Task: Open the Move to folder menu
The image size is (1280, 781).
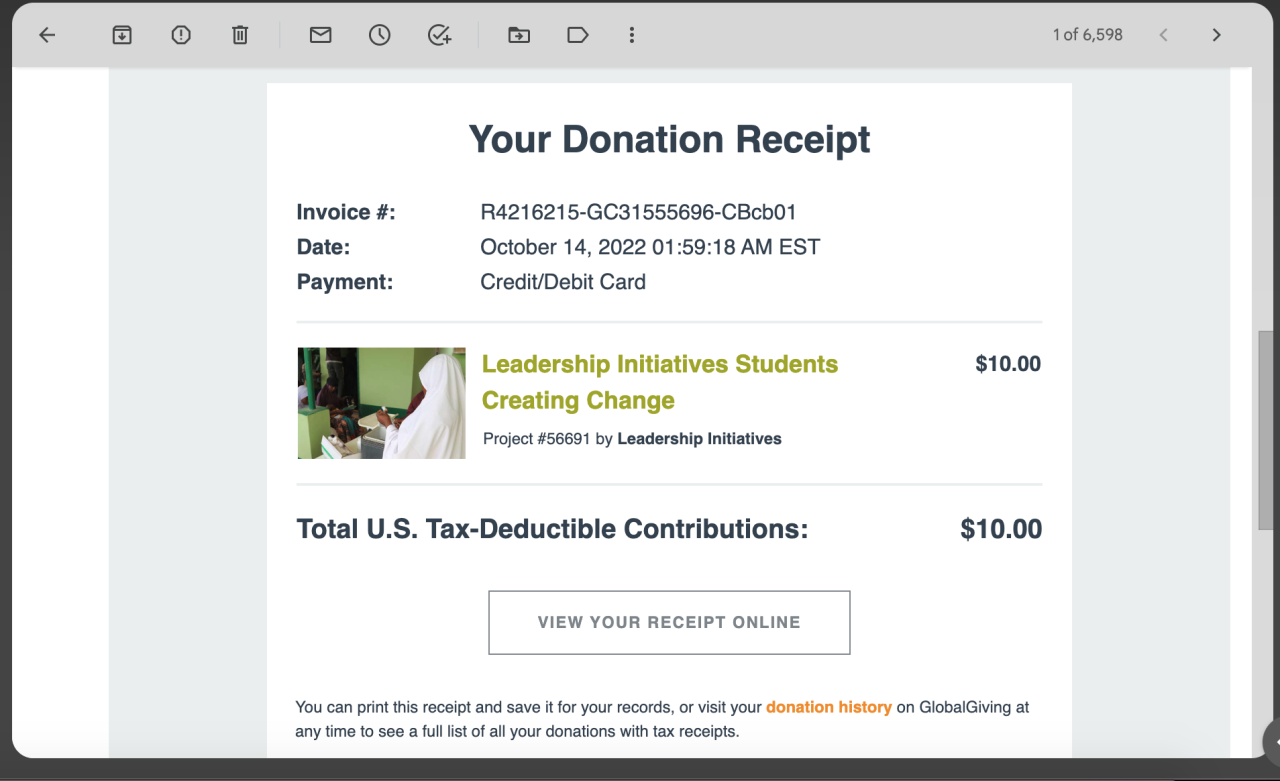Action: coord(519,35)
